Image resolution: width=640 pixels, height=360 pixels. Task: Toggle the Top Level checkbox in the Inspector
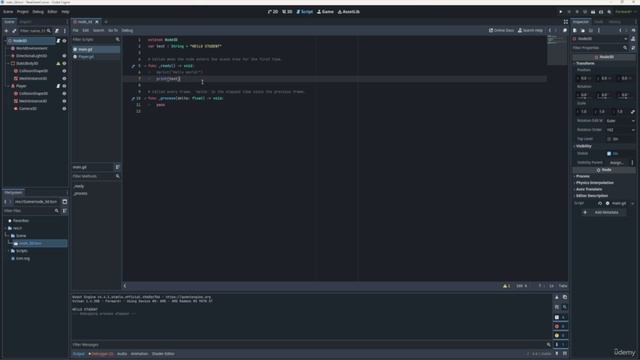(x=609, y=139)
